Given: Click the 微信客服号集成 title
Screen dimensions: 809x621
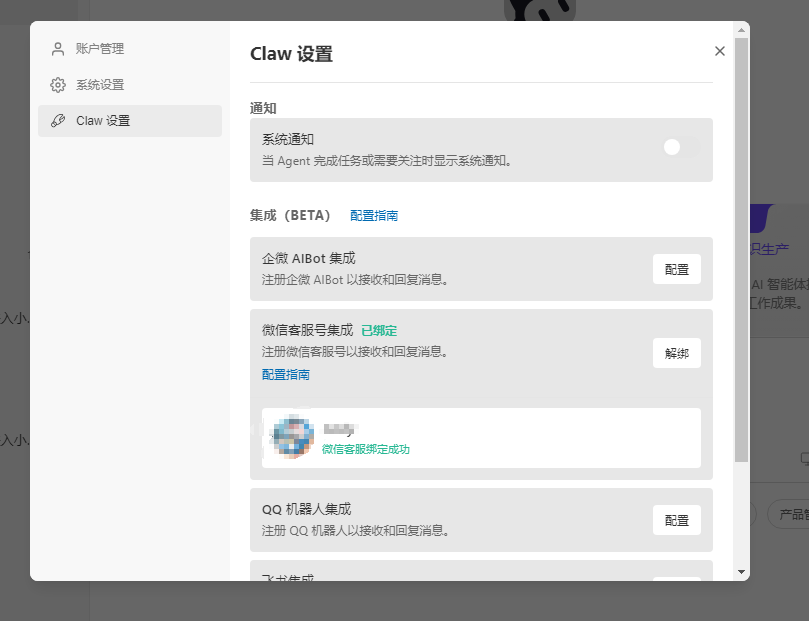Looking at the screenshot, I should 308,330.
